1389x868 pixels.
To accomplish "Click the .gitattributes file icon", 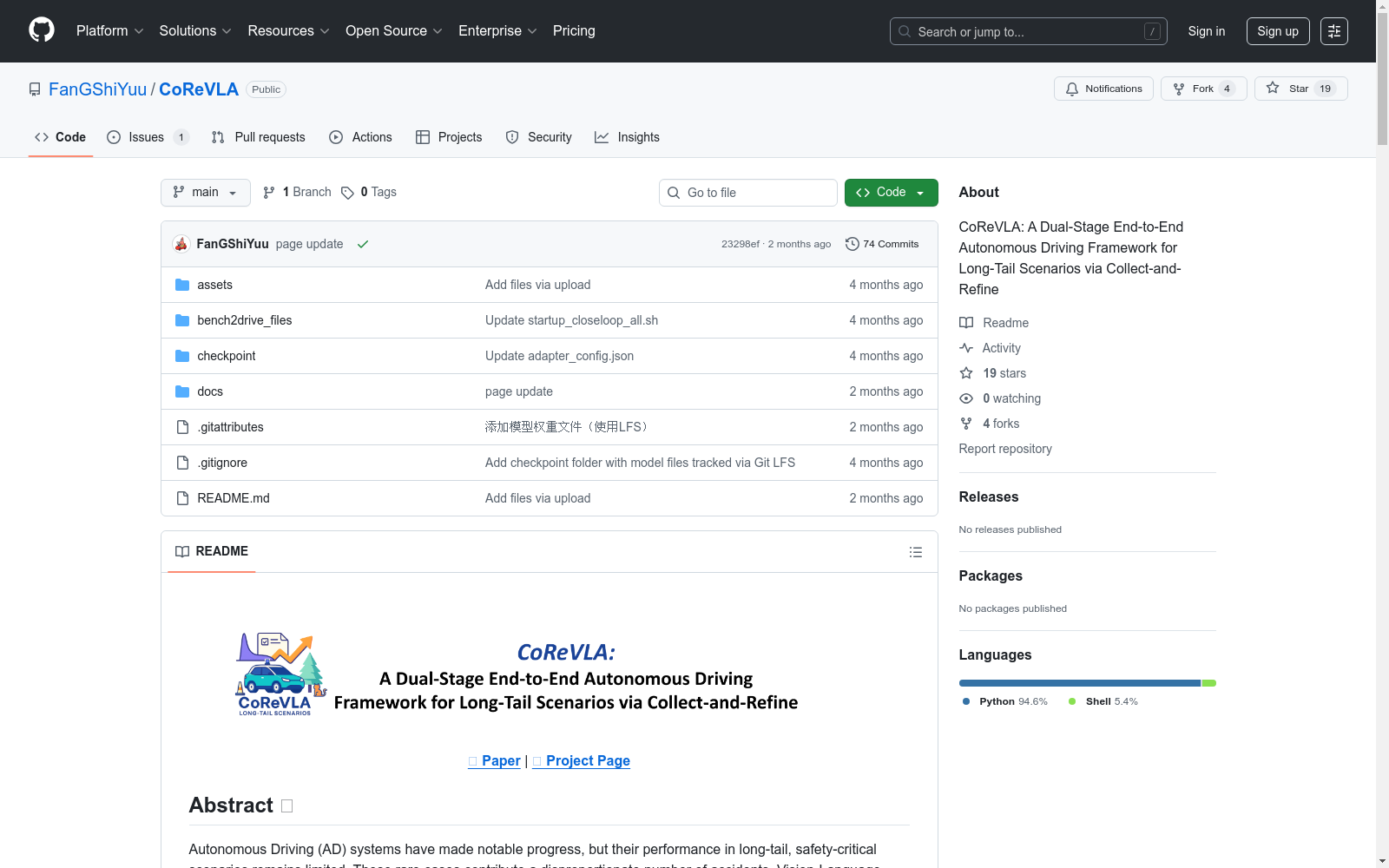I will (182, 427).
